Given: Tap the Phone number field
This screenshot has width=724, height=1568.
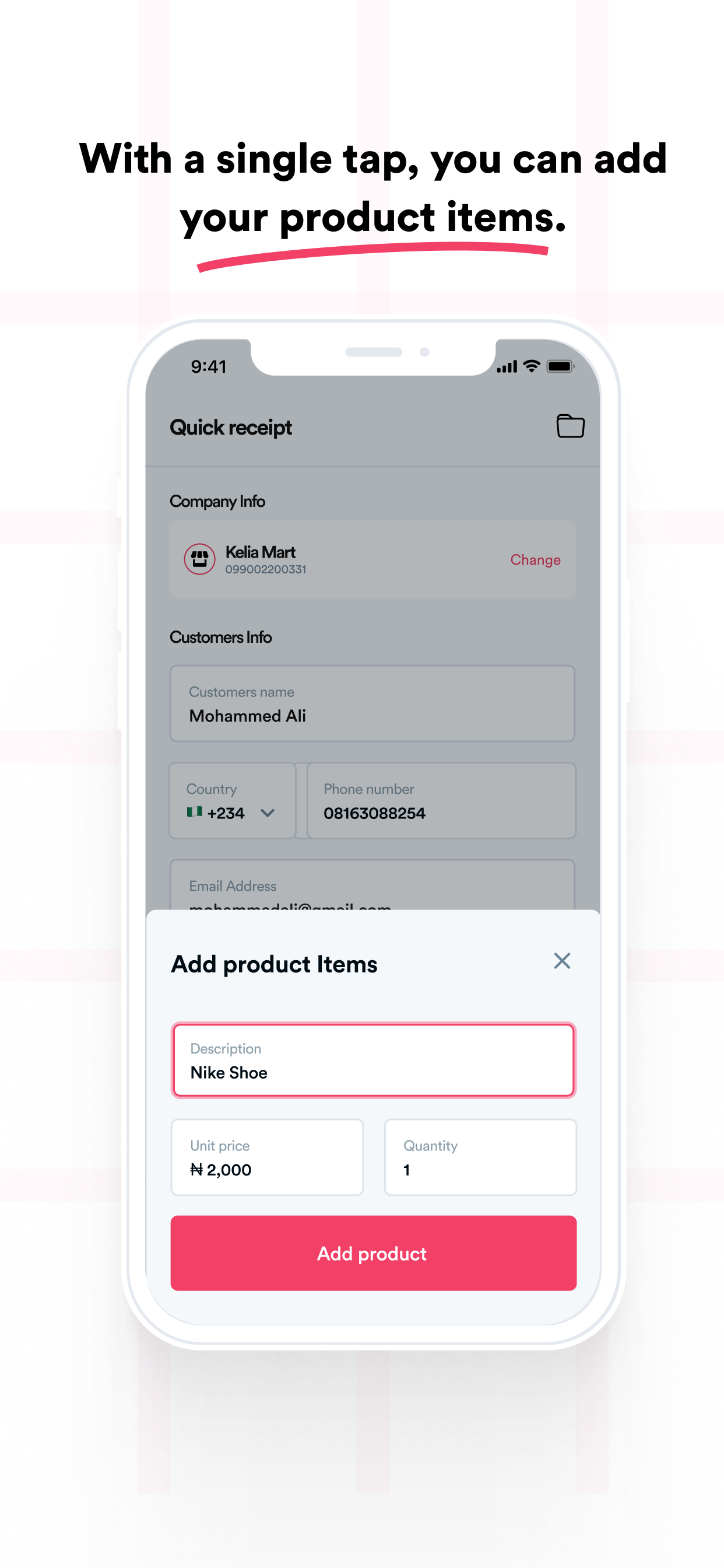Looking at the screenshot, I should [x=441, y=800].
